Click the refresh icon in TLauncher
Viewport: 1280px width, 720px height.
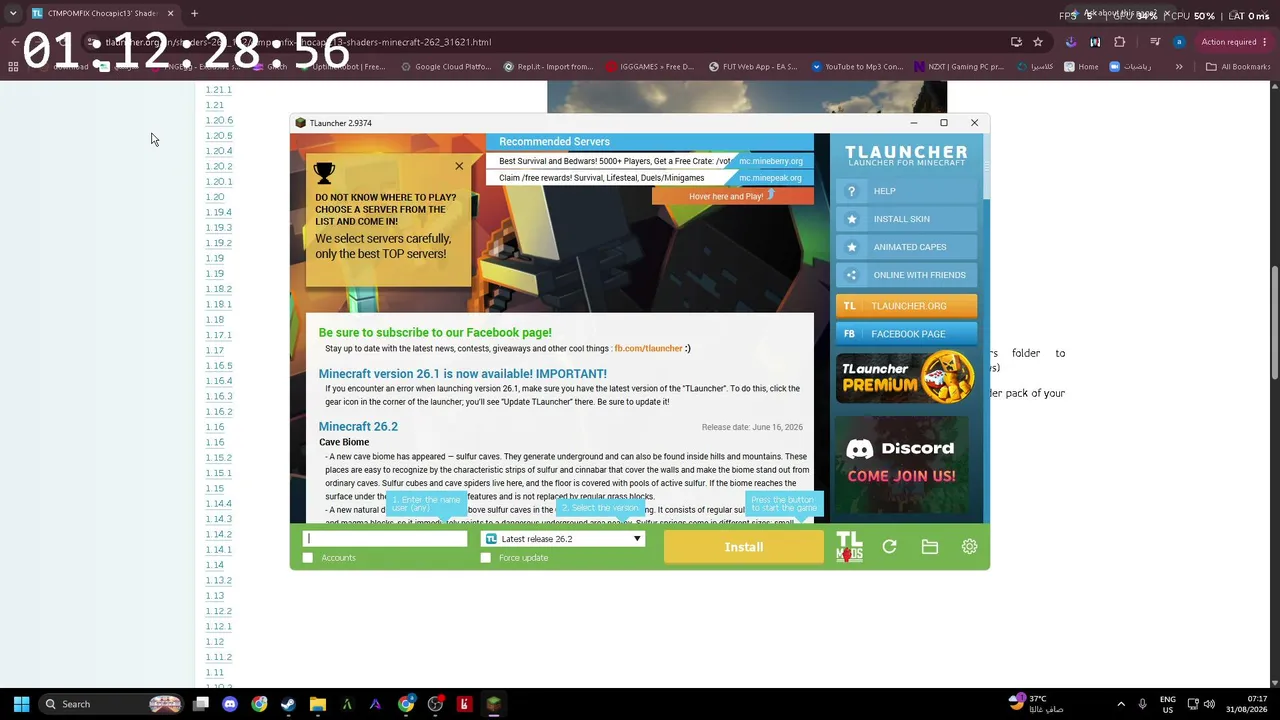coord(889,546)
